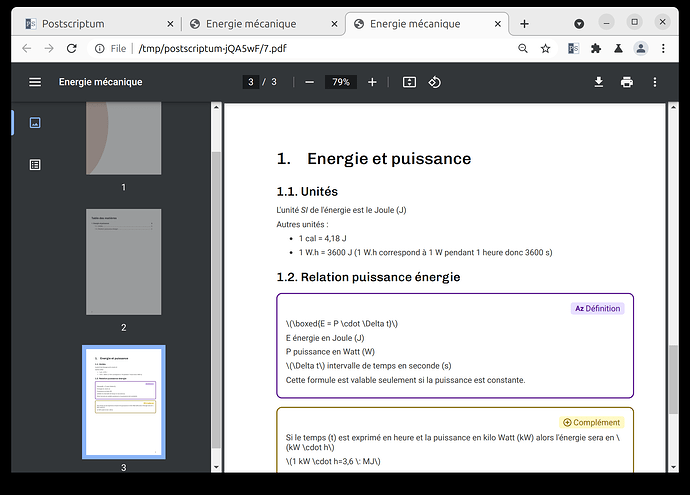The image size is (690, 495).
Task: Download the PDF file
Action: tap(598, 82)
